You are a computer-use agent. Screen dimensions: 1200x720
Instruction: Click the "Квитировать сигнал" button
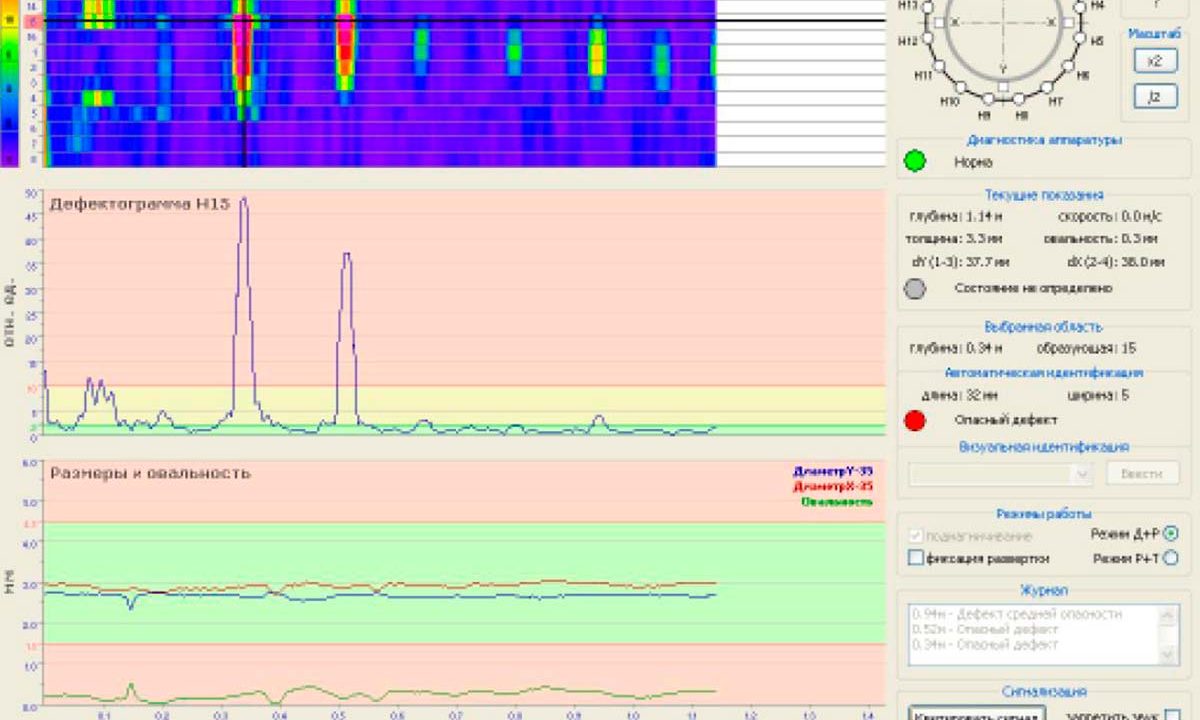point(976,714)
